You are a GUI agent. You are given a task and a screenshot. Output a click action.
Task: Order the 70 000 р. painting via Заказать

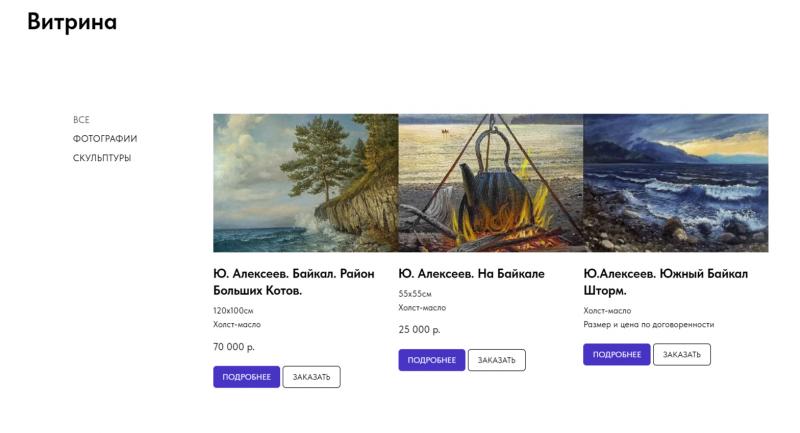tap(311, 377)
